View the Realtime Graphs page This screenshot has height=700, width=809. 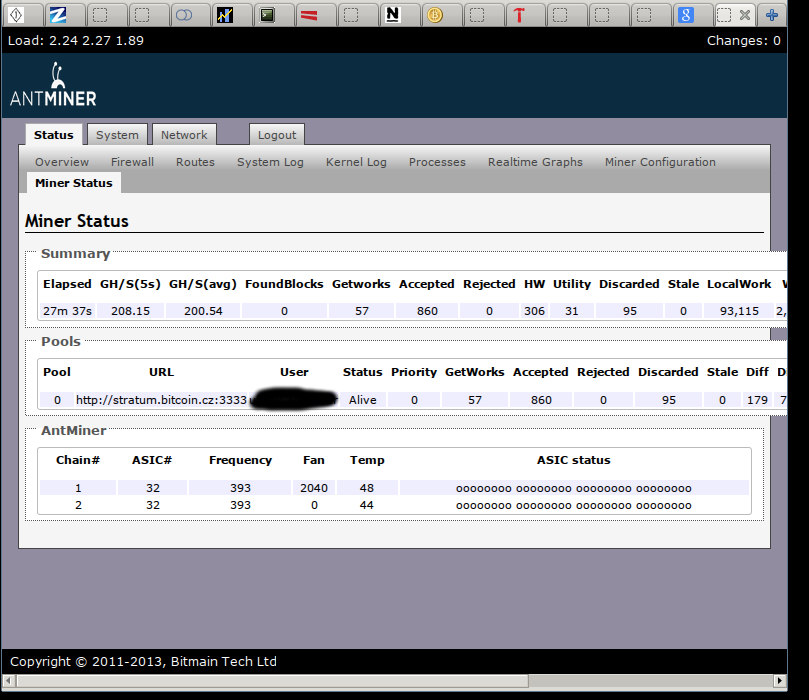(535, 162)
